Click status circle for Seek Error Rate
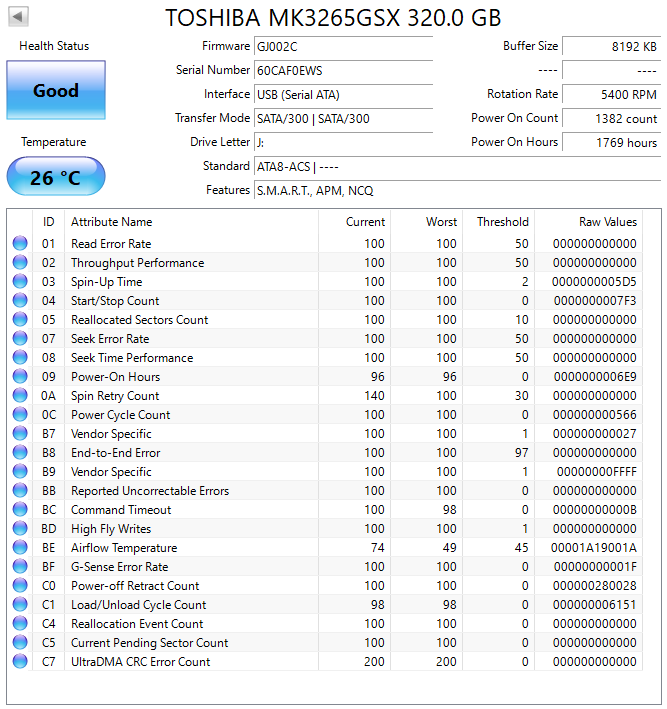Screen dimensions: 667x709 click(x=20, y=338)
